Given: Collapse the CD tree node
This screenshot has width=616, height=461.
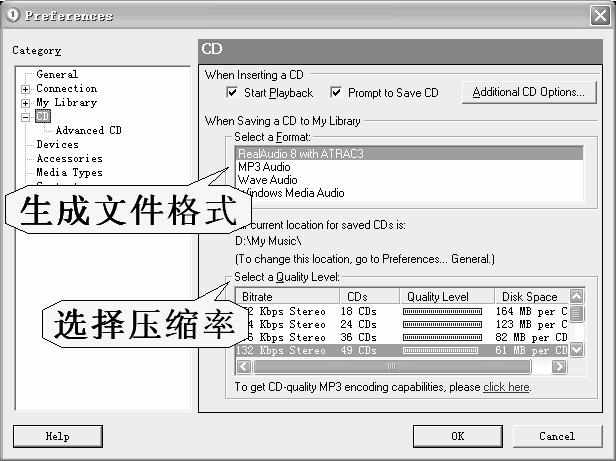Looking at the screenshot, I should (x=26, y=117).
